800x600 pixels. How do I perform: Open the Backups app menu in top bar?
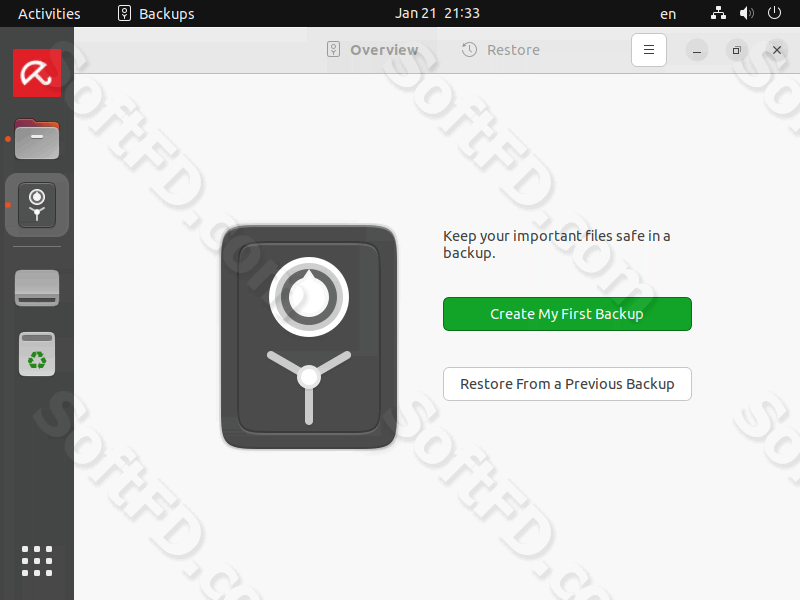[x=156, y=13]
